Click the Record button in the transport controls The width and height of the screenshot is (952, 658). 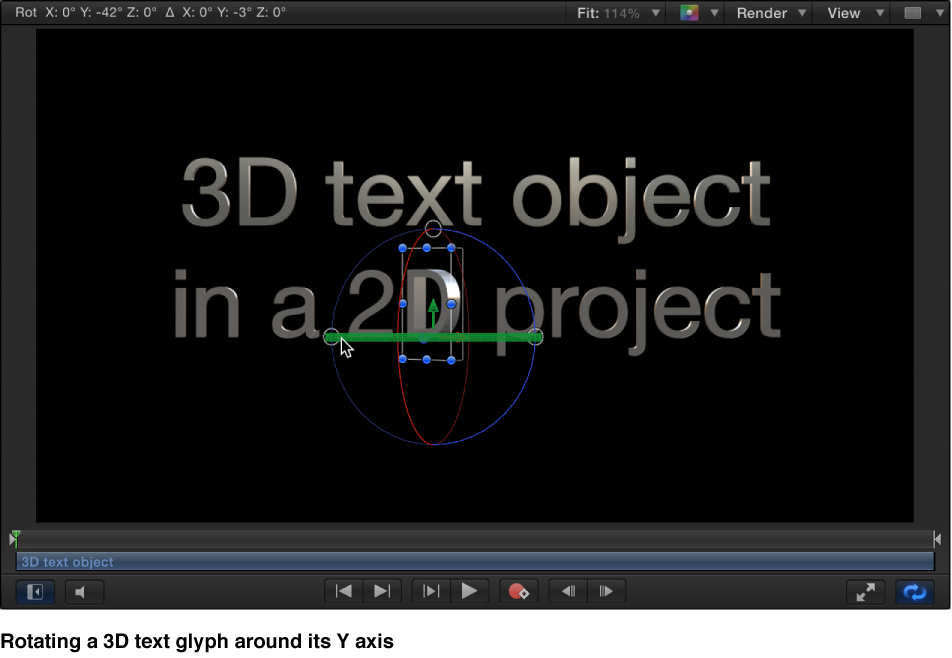518,591
